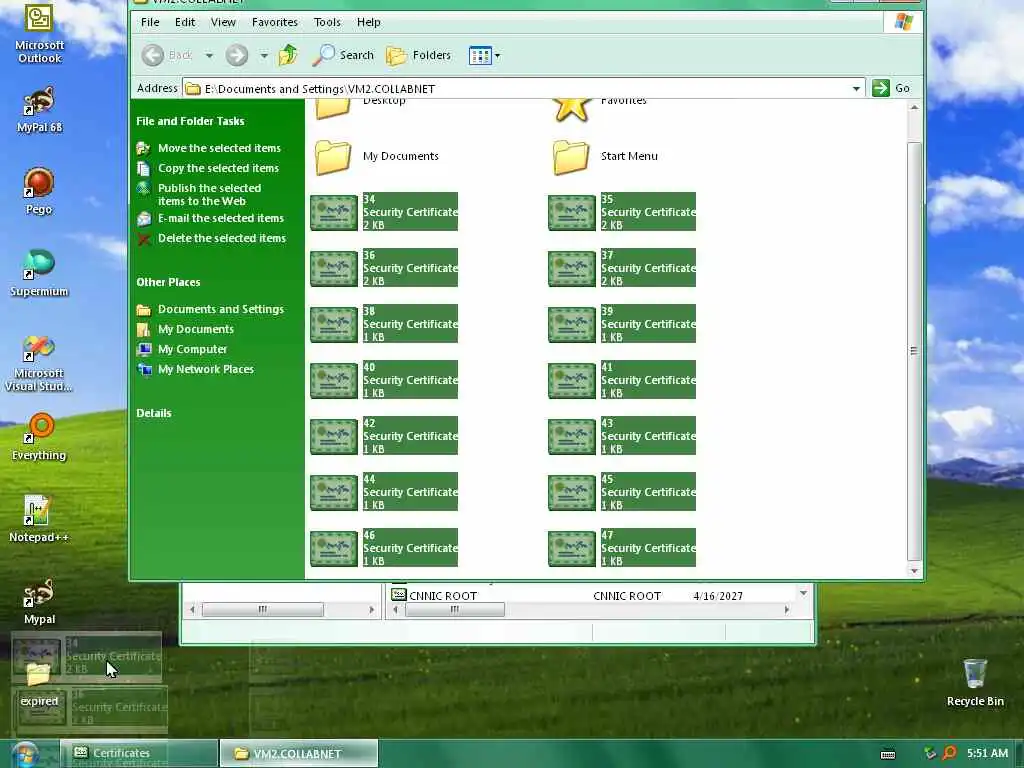Launch the Everything search shortcut

[39, 436]
